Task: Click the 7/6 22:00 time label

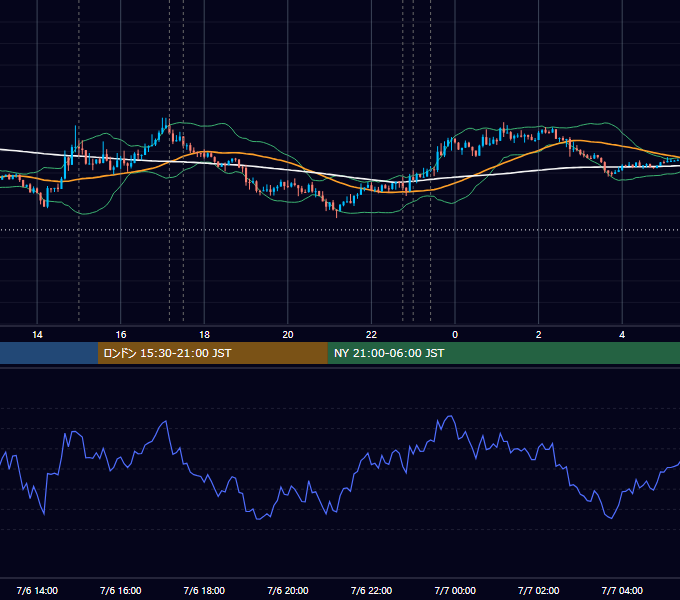Action: [371, 590]
